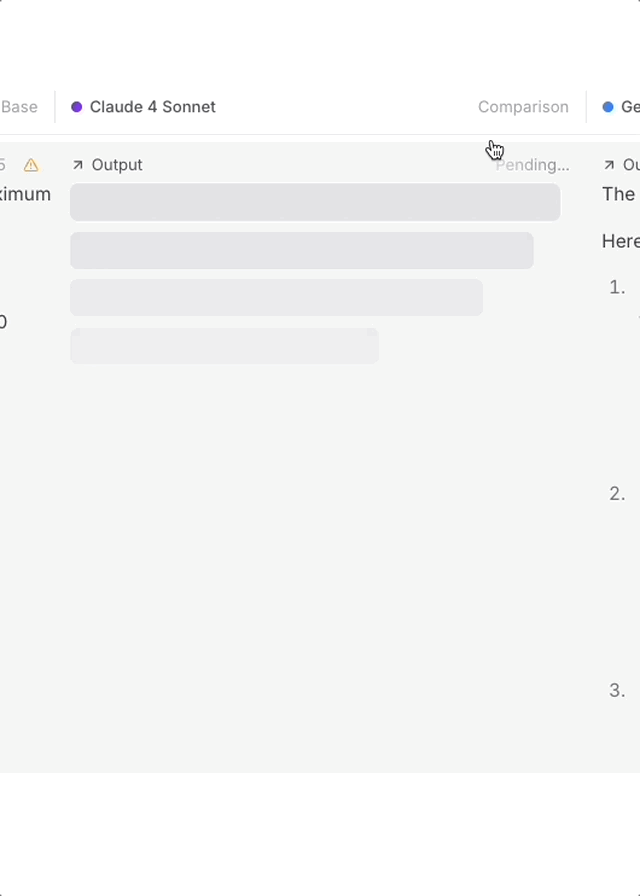Click the Pending status text
The image size is (640, 896).
[532, 165]
